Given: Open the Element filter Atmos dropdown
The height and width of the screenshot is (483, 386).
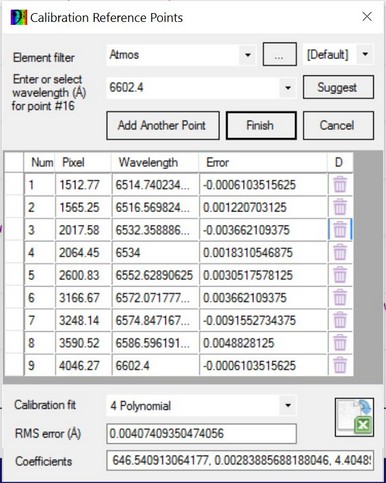Looking at the screenshot, I should 247,55.
